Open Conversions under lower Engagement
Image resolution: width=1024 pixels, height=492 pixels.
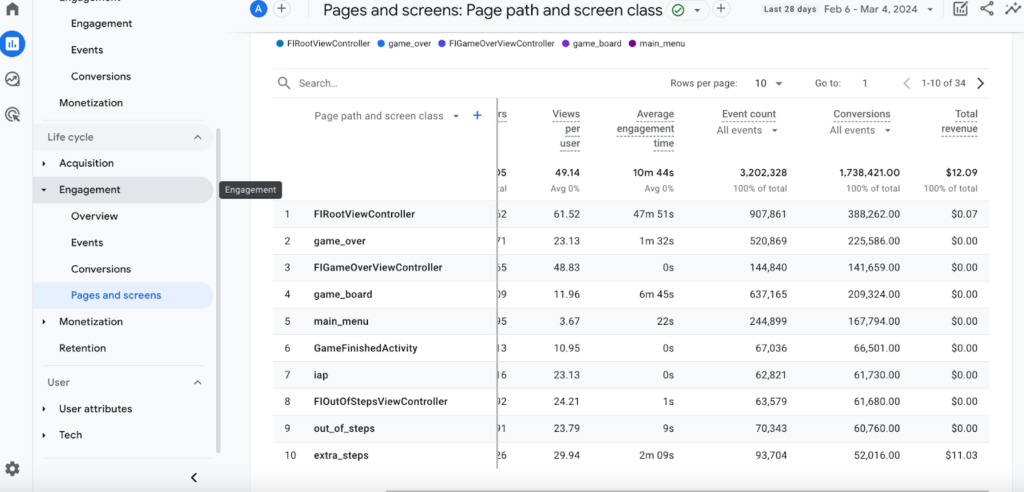pyautogui.click(x=101, y=269)
